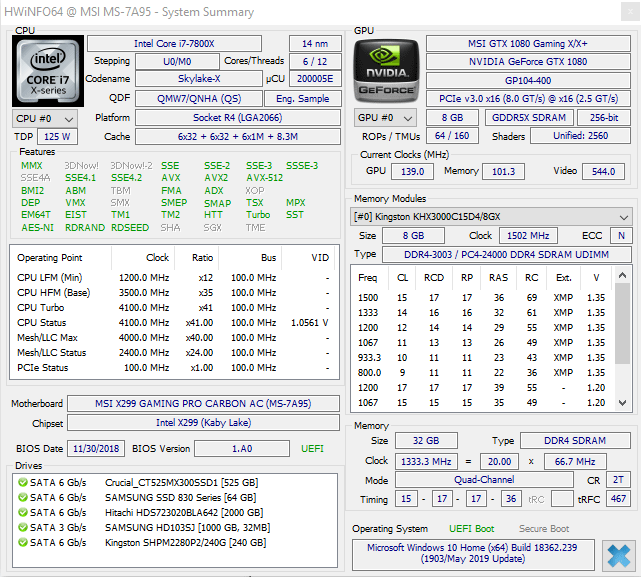Click the Intel Core i7-7800X name field
641x577 pixels.
(175, 43)
